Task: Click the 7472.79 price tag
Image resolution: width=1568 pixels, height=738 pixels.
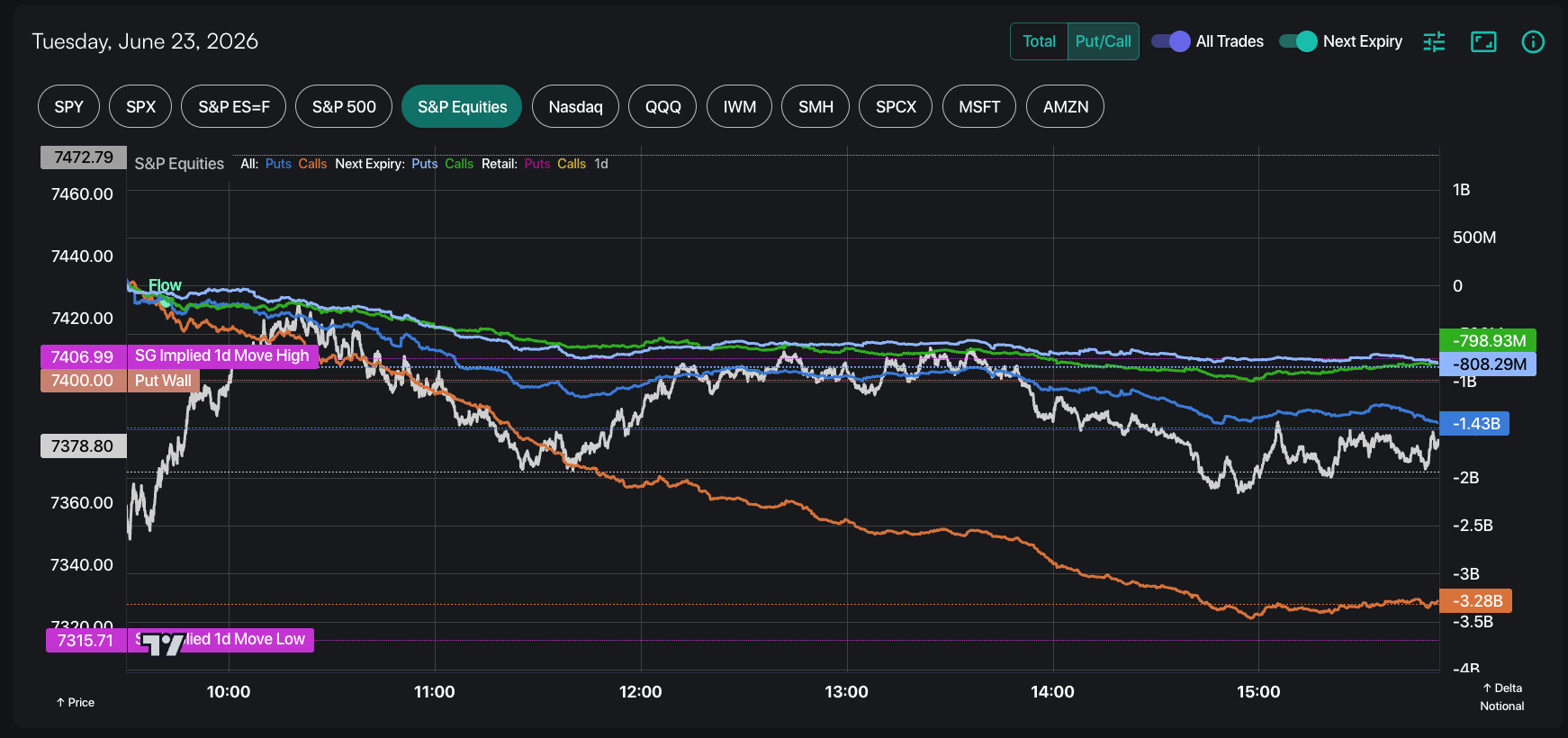Action: [x=84, y=157]
